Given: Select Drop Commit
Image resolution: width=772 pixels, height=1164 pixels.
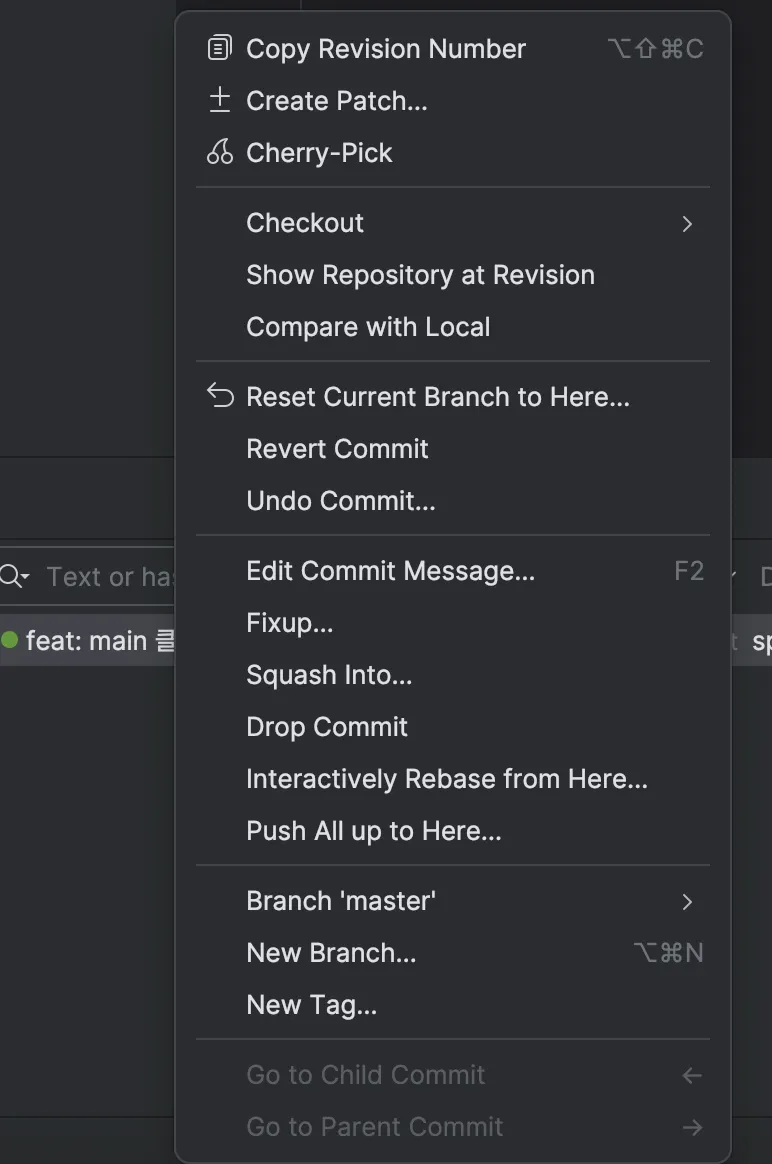Looking at the screenshot, I should click(x=327, y=727).
